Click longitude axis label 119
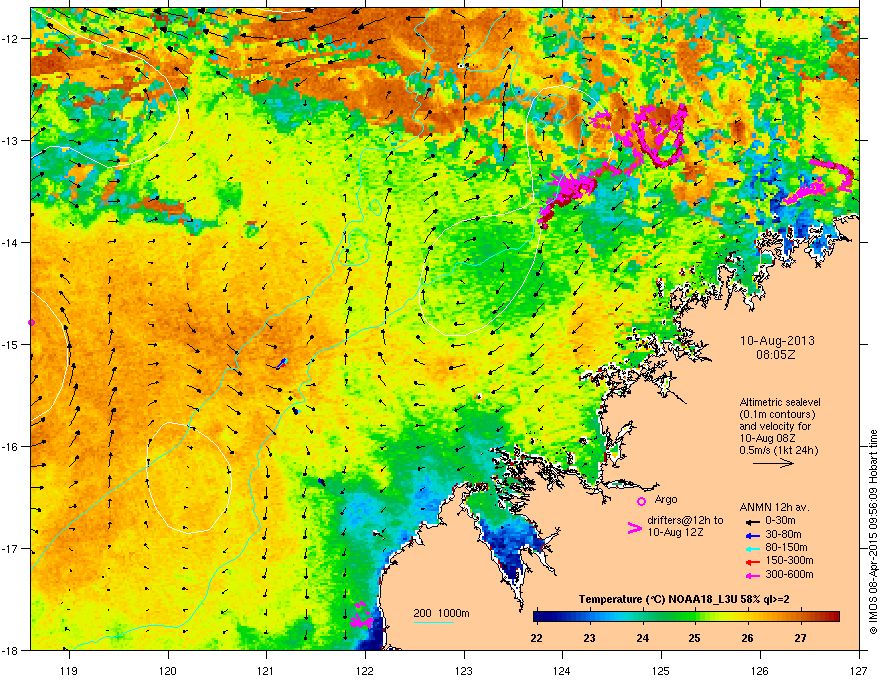The image size is (880, 680). pyautogui.click(x=69, y=670)
